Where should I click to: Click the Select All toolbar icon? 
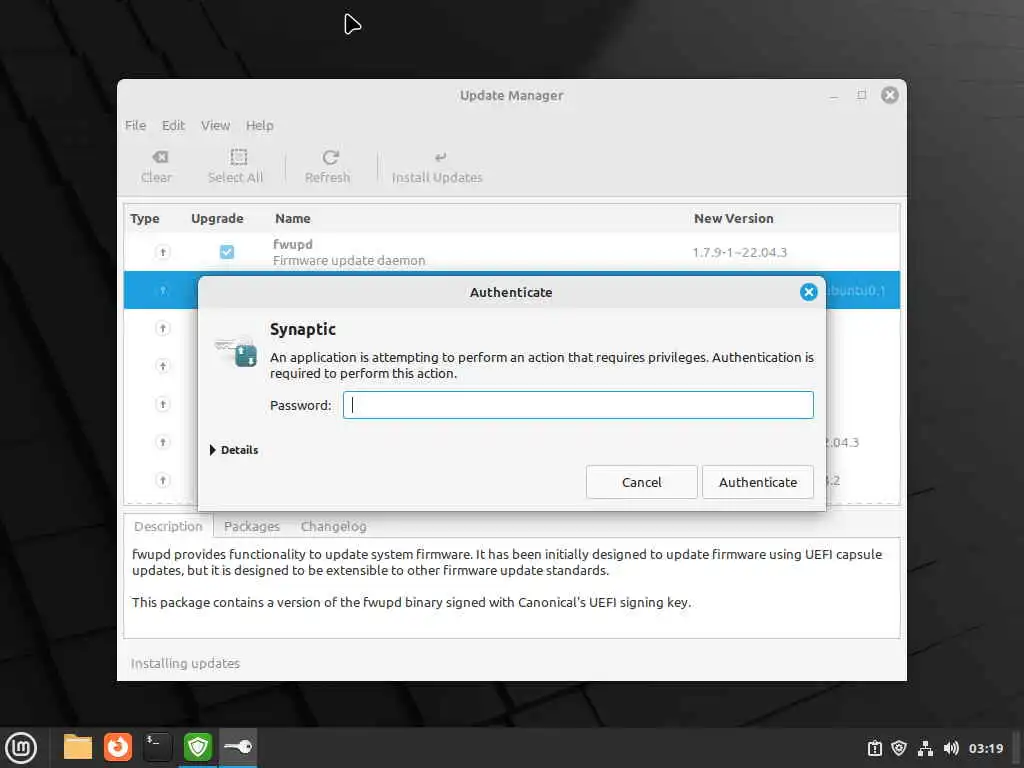(238, 157)
